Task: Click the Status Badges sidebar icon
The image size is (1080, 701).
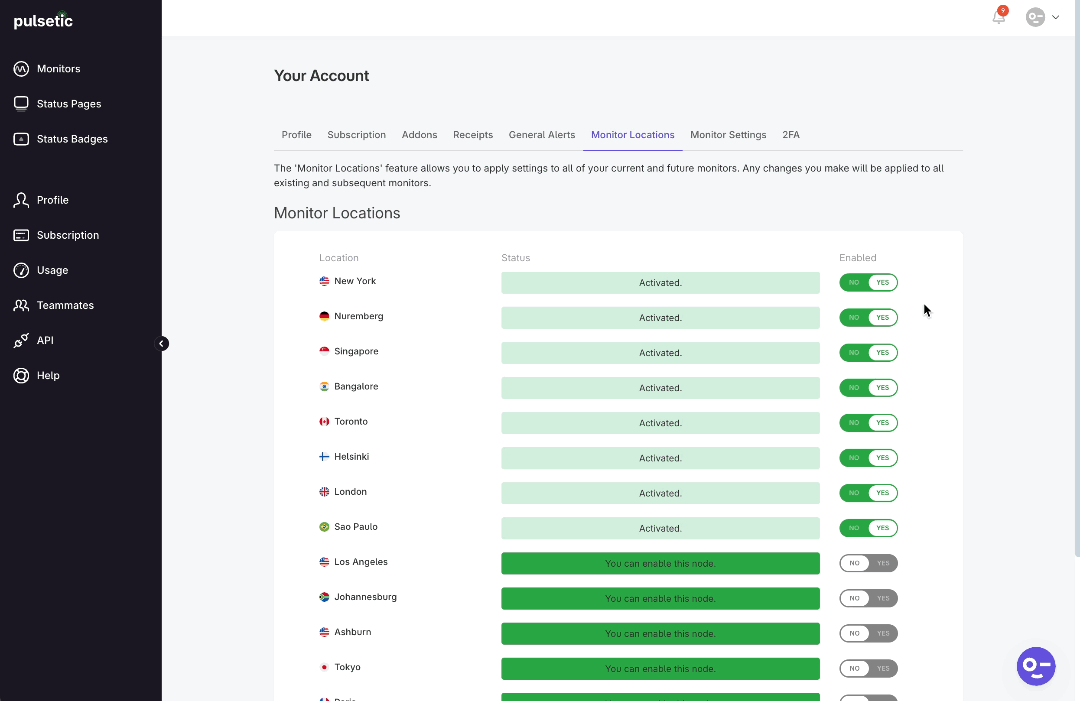Action: click(21, 139)
